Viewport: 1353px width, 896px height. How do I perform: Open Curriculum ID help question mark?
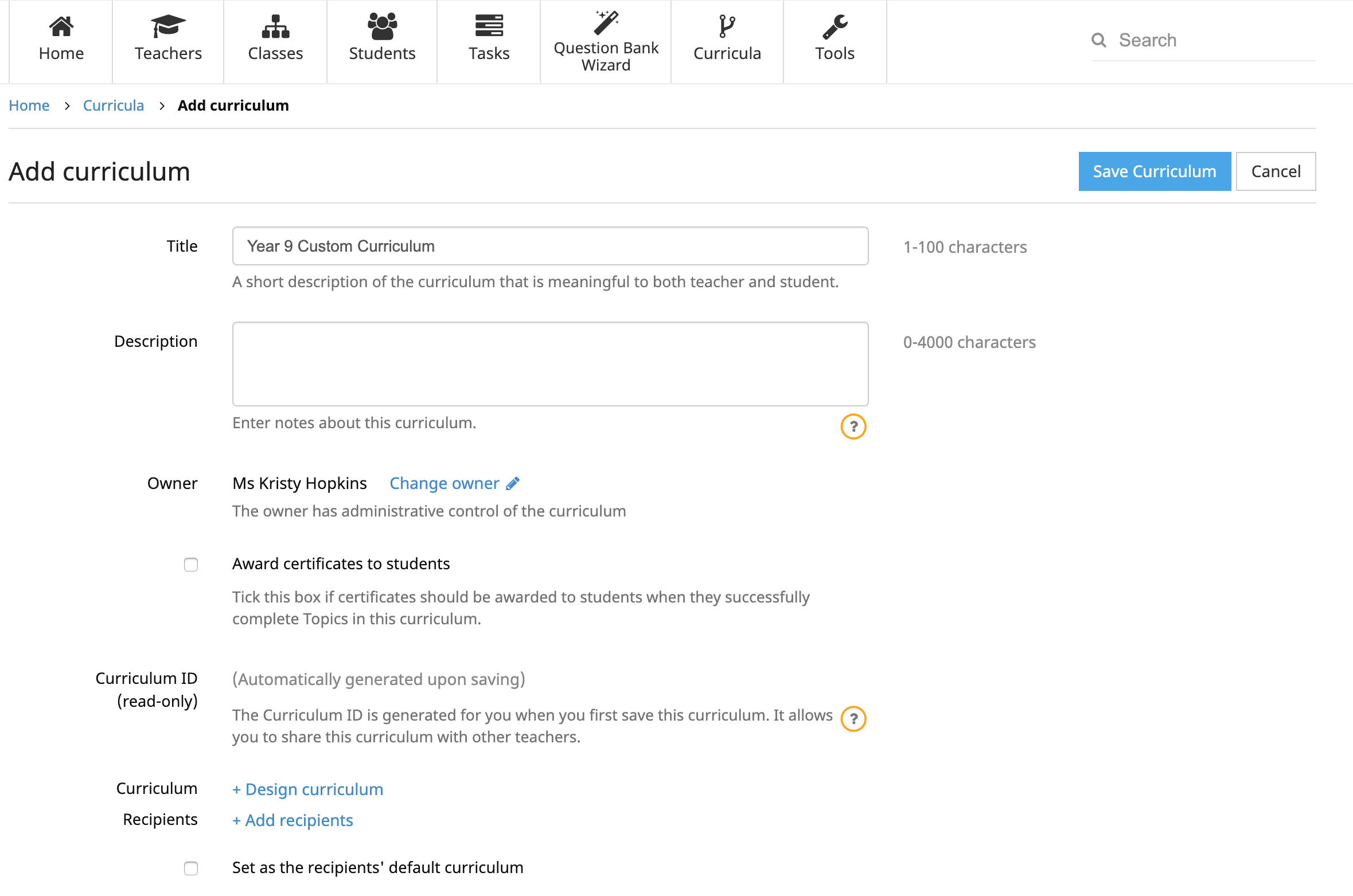853,719
